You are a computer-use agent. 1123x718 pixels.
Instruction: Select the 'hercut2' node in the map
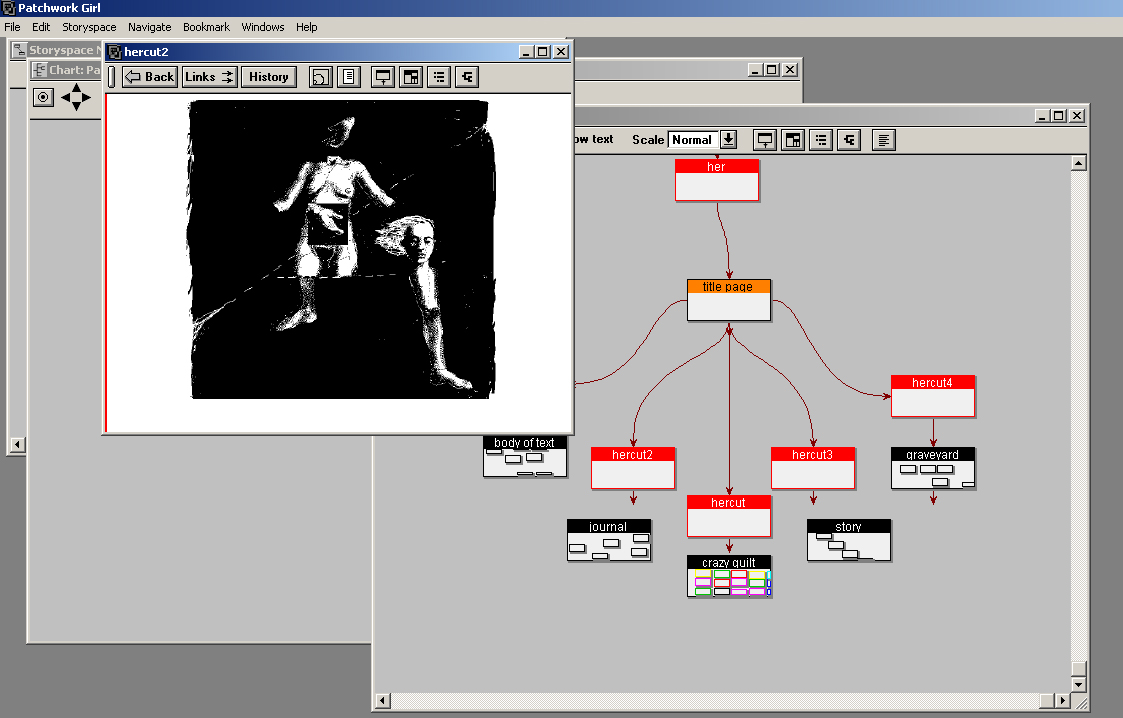[x=633, y=468]
